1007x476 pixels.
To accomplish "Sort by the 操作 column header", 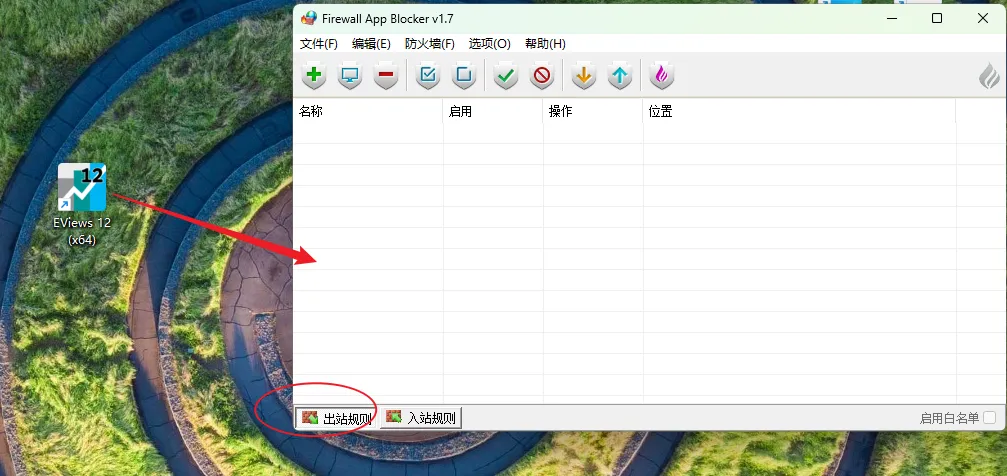I will (593, 112).
